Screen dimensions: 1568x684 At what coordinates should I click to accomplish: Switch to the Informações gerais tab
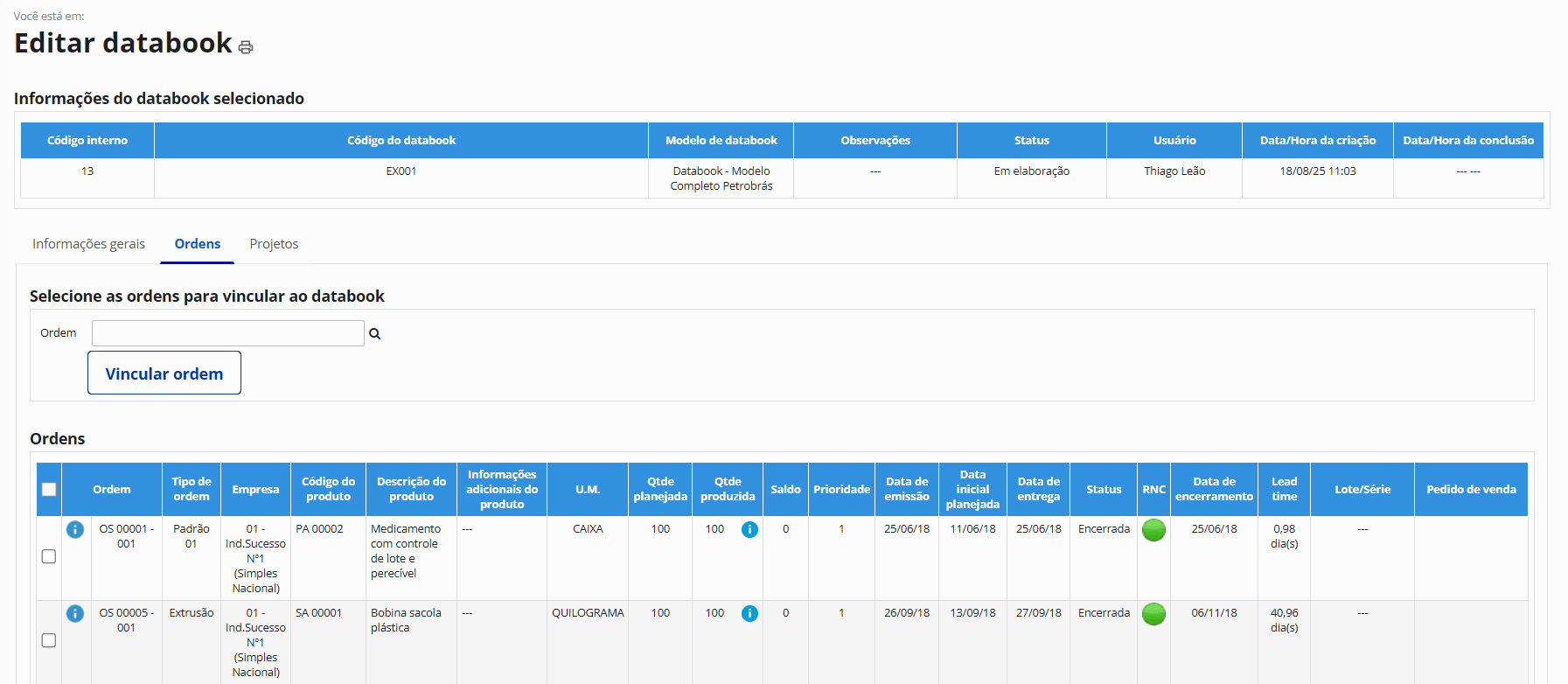click(88, 244)
